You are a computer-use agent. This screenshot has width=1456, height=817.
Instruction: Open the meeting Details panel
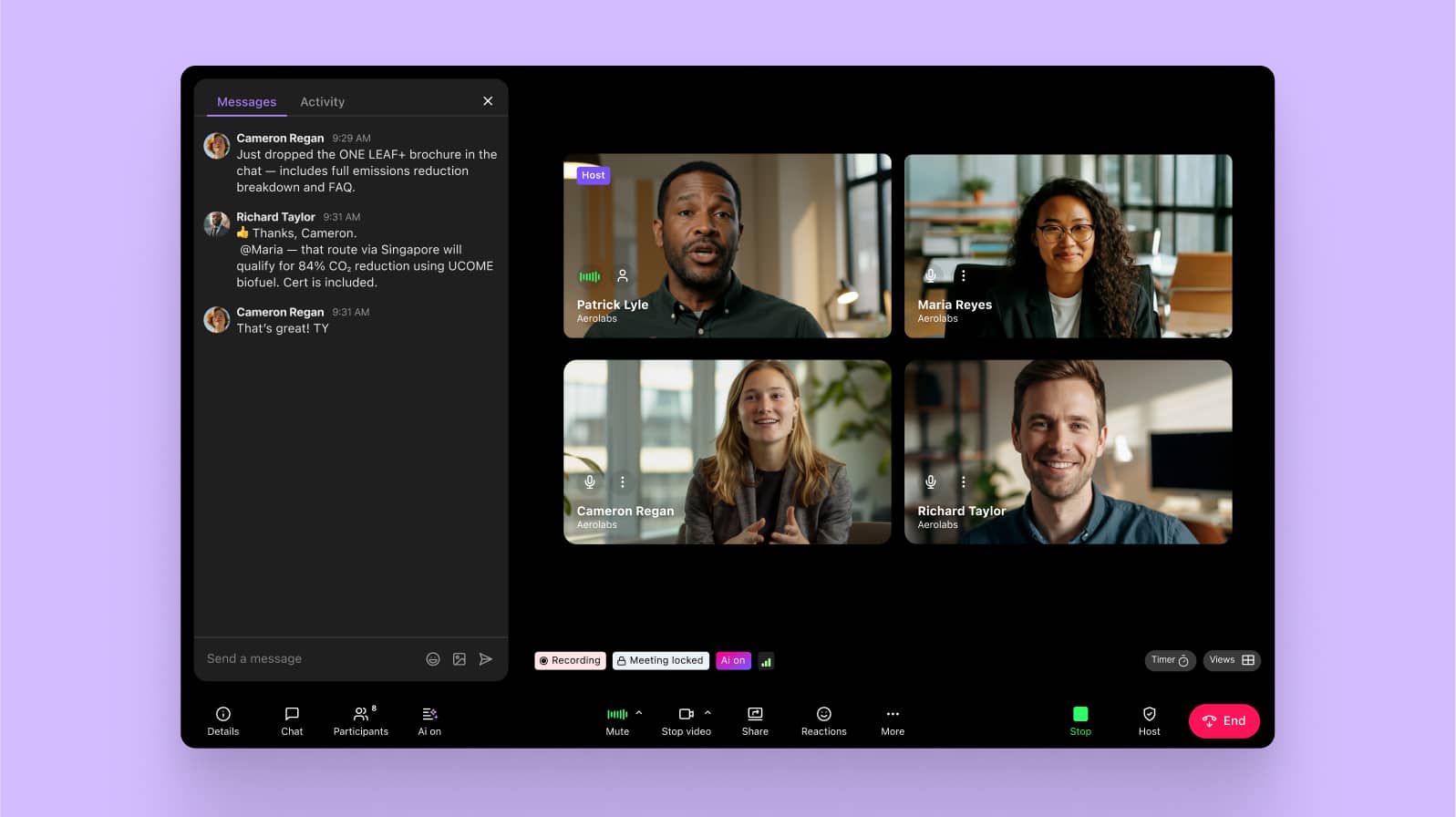tap(223, 720)
